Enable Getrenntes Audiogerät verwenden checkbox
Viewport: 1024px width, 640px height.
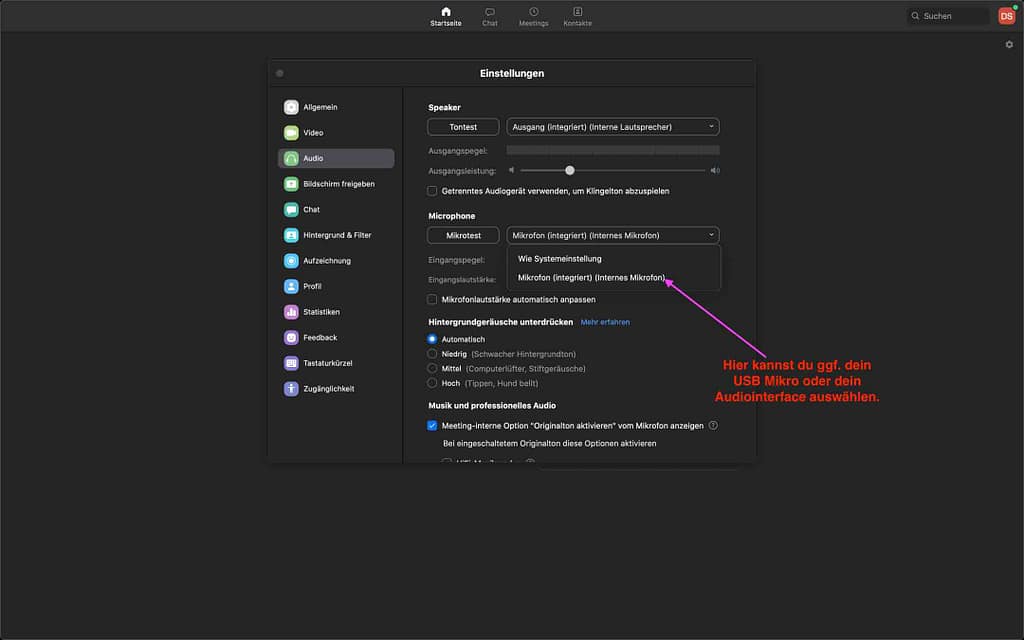pyautogui.click(x=432, y=191)
